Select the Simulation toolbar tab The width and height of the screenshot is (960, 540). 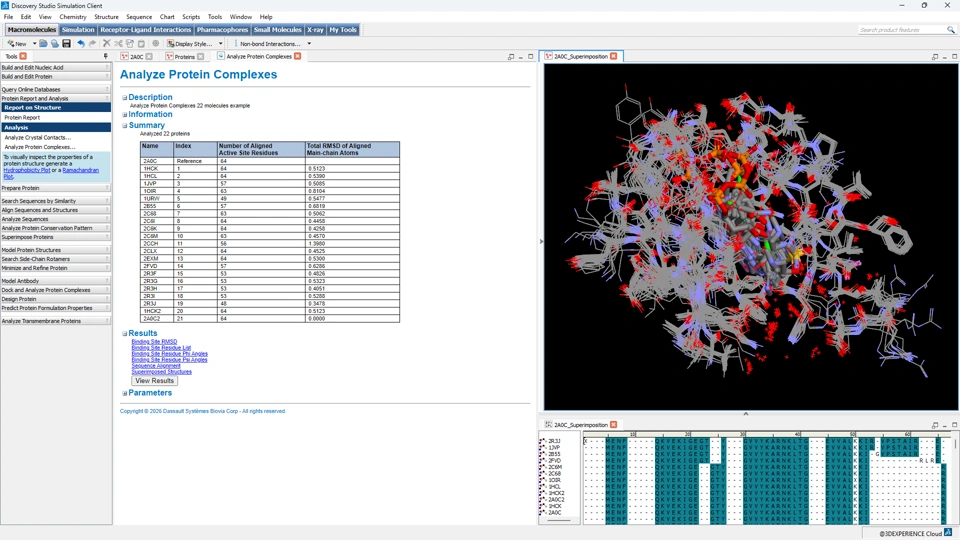78,29
